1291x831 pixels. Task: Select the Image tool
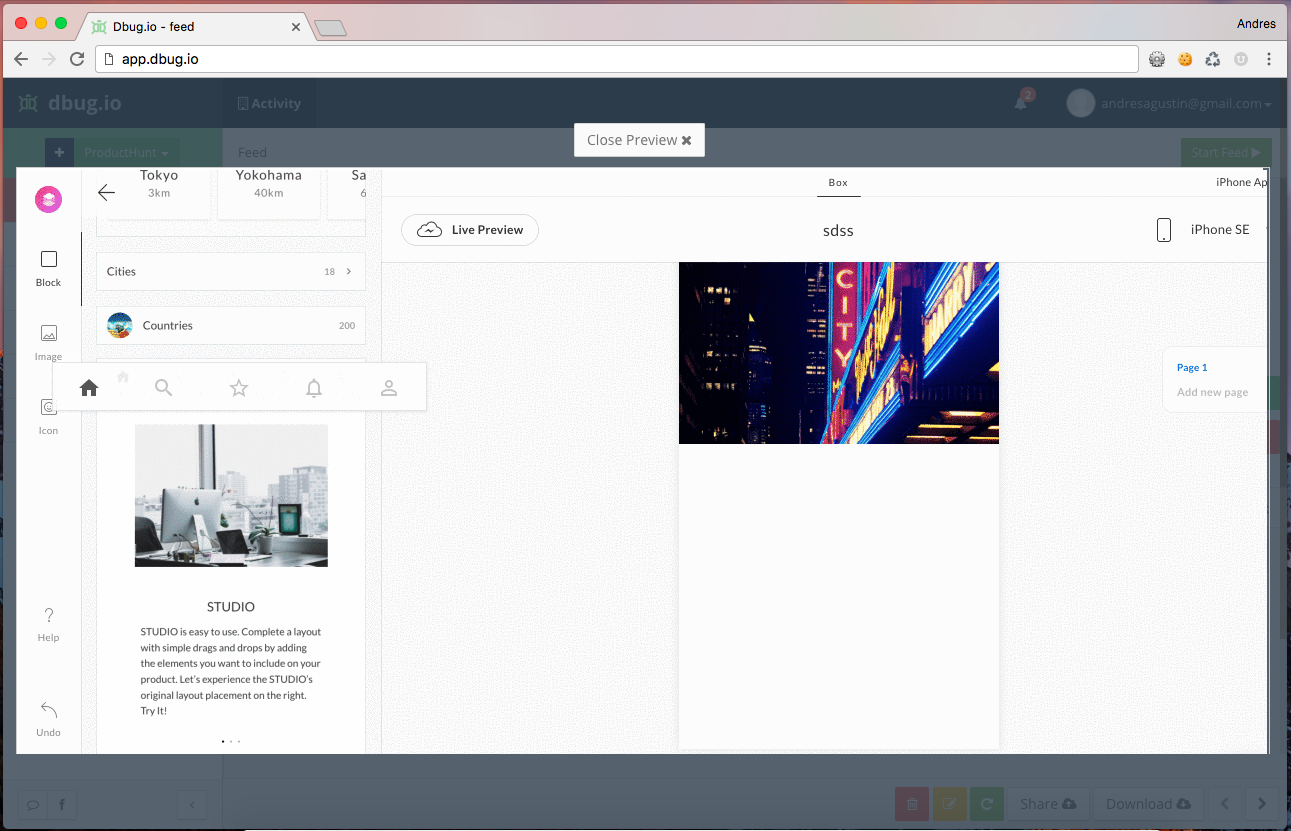pos(48,340)
